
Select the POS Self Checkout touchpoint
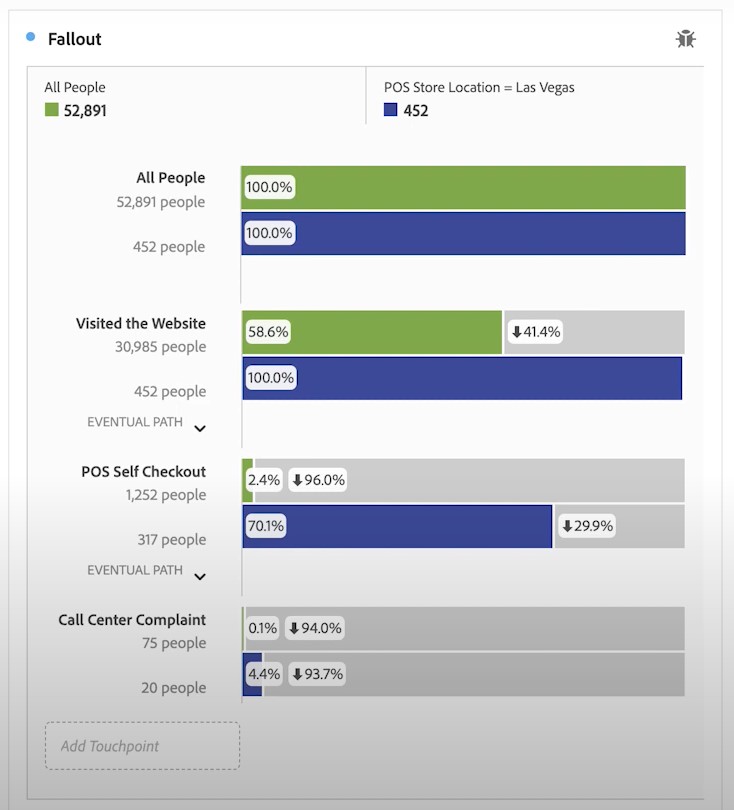[x=143, y=472]
